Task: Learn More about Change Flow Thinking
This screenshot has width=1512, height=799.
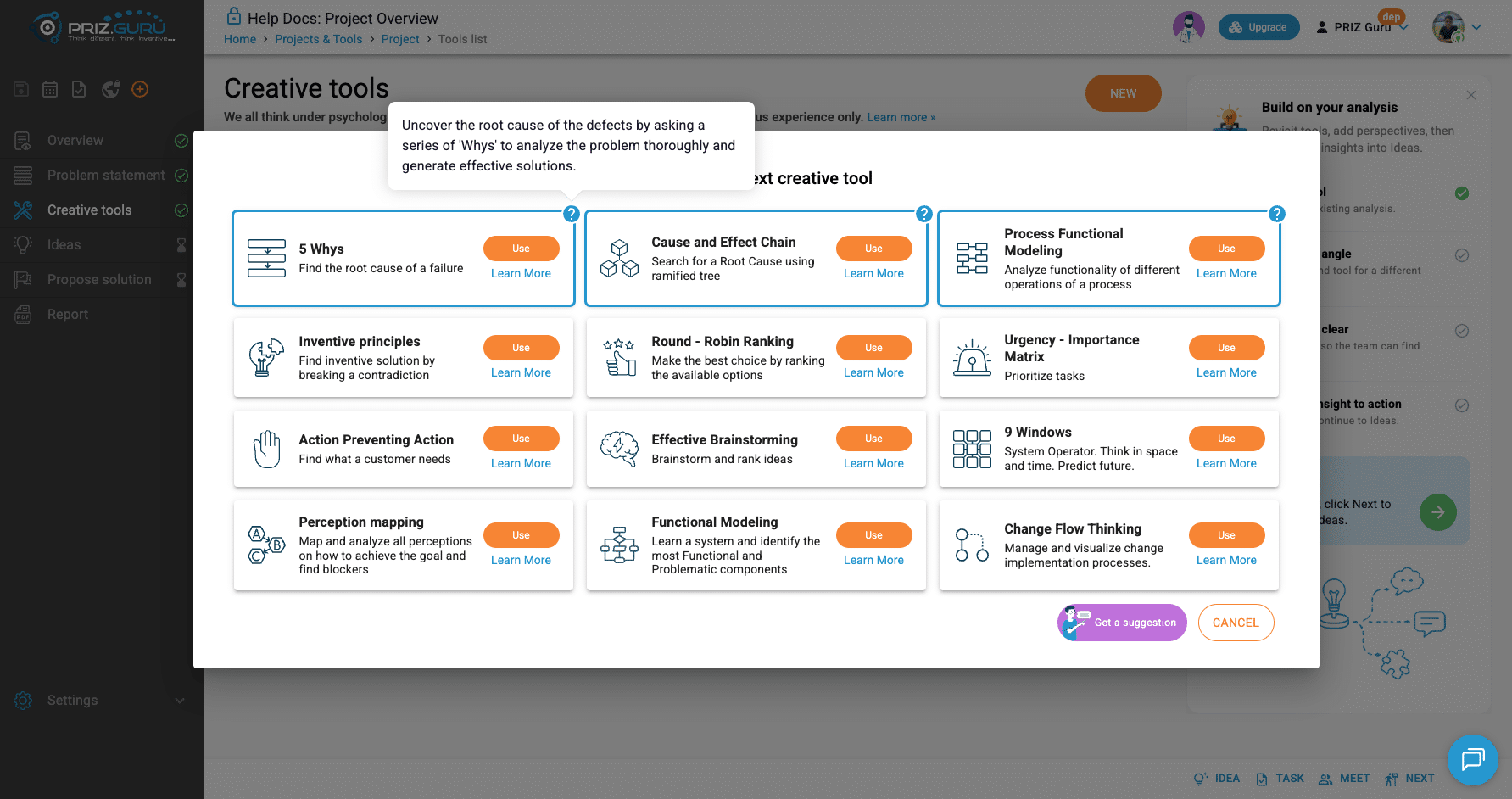Action: pos(1226,560)
